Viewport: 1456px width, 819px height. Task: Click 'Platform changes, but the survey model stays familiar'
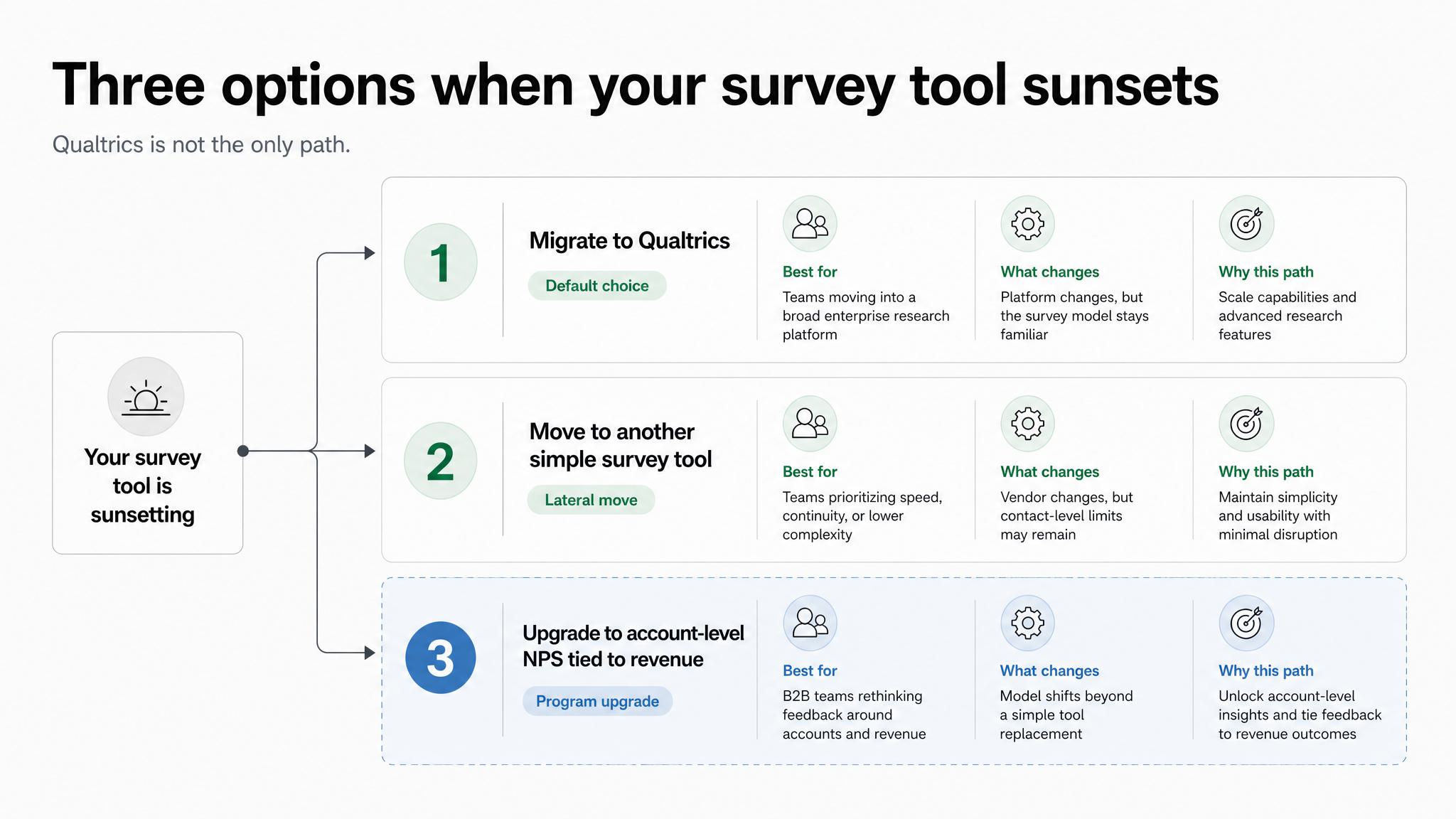click(x=1074, y=316)
